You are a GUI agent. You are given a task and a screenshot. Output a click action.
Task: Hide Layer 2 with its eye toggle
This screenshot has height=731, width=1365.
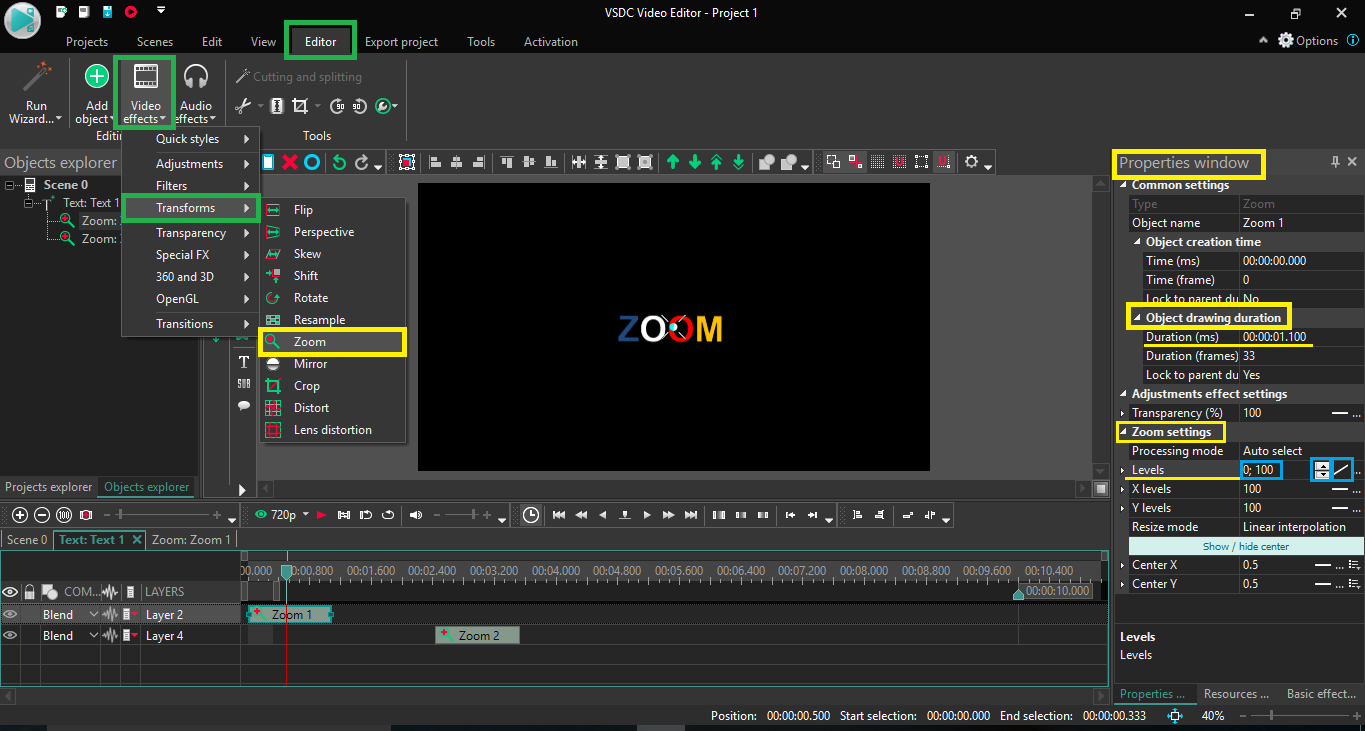click(x=10, y=613)
